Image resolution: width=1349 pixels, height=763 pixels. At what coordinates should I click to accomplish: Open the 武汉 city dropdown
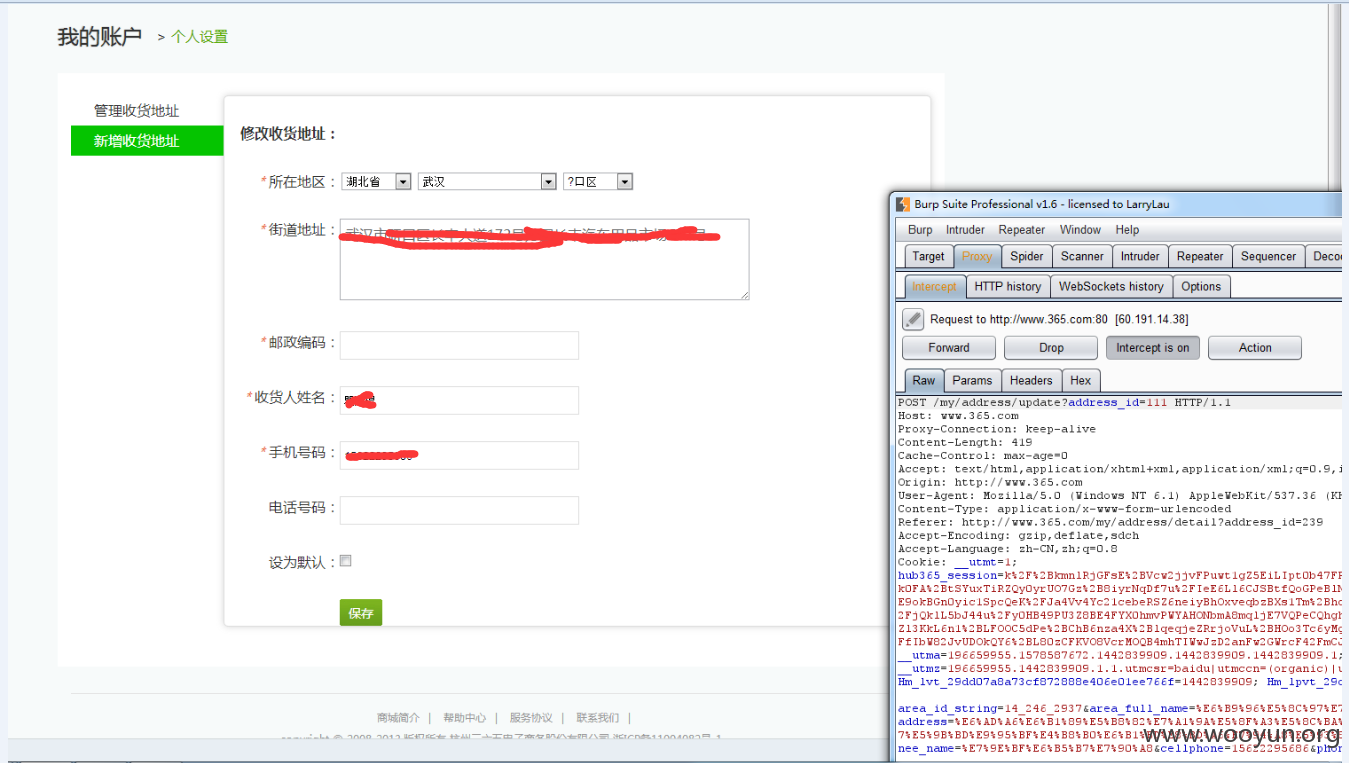[487, 182]
